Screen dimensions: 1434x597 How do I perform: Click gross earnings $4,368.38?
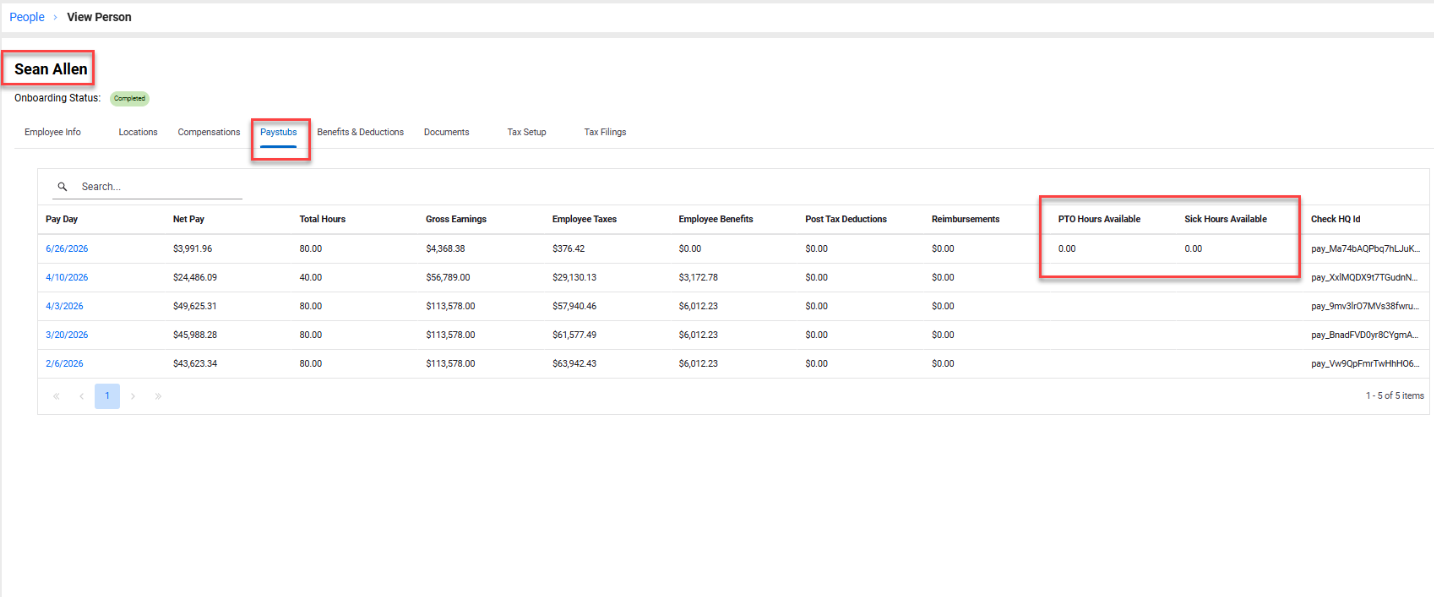click(446, 248)
